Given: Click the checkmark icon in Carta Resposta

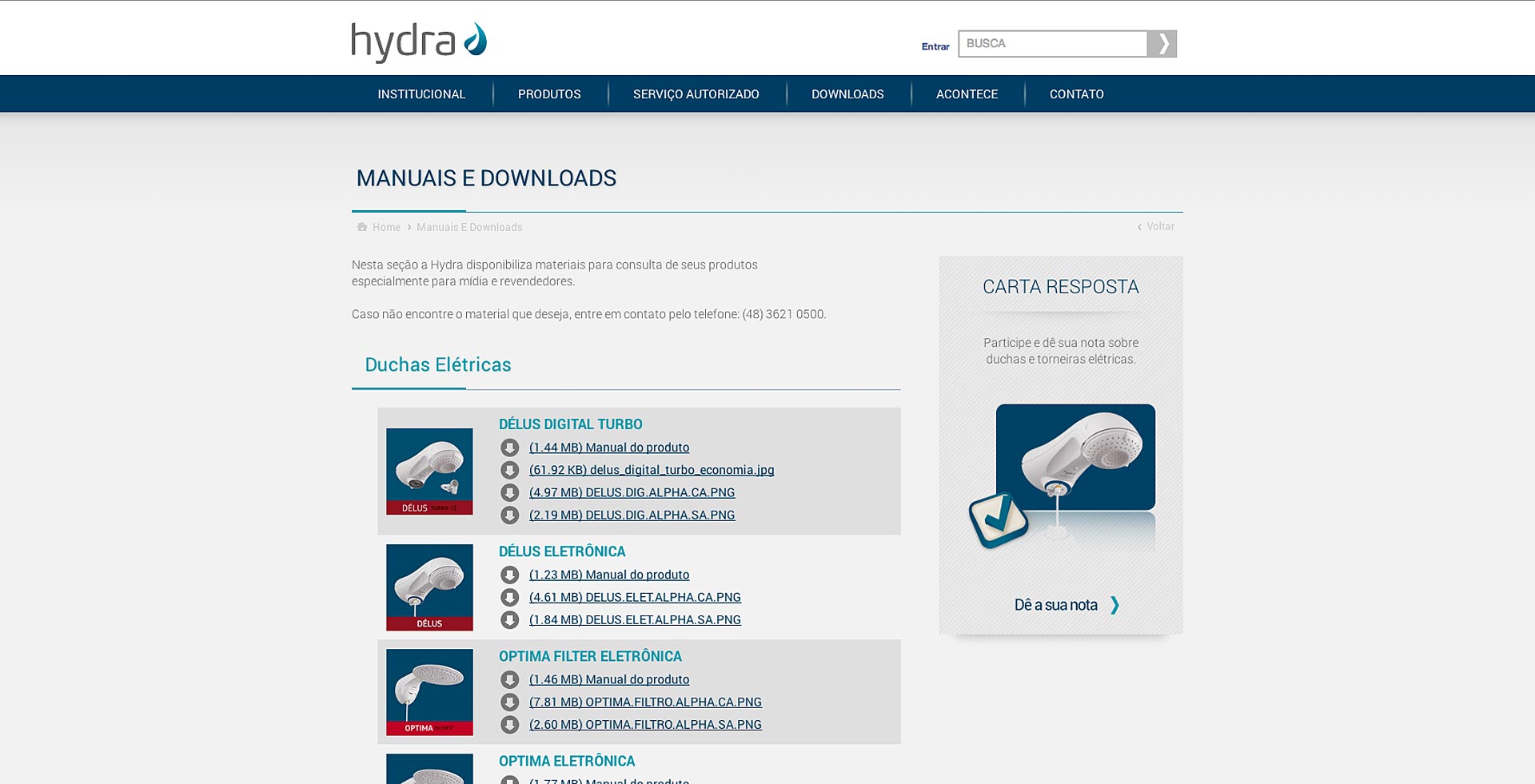Looking at the screenshot, I should 999,520.
